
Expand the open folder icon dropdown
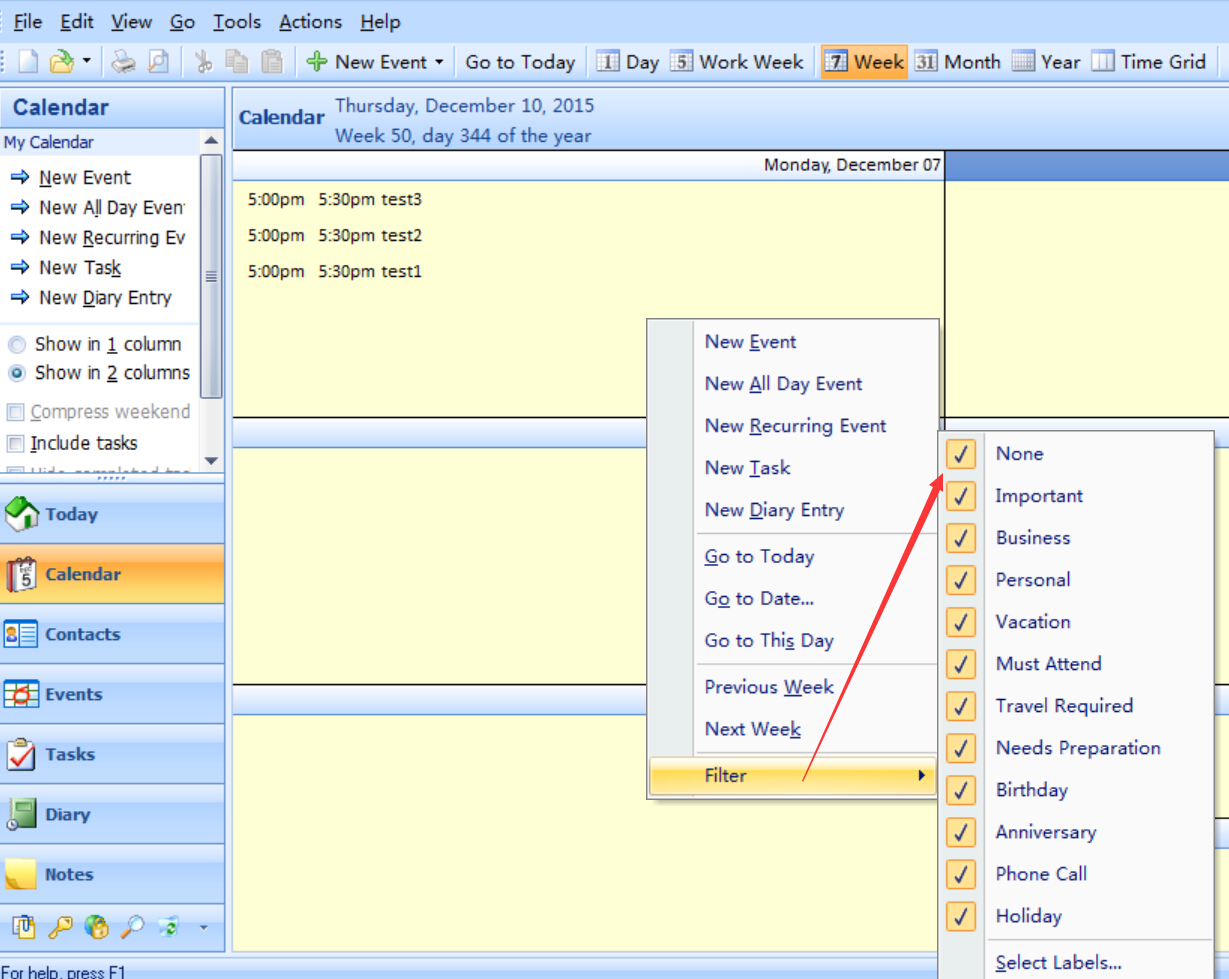[x=87, y=62]
